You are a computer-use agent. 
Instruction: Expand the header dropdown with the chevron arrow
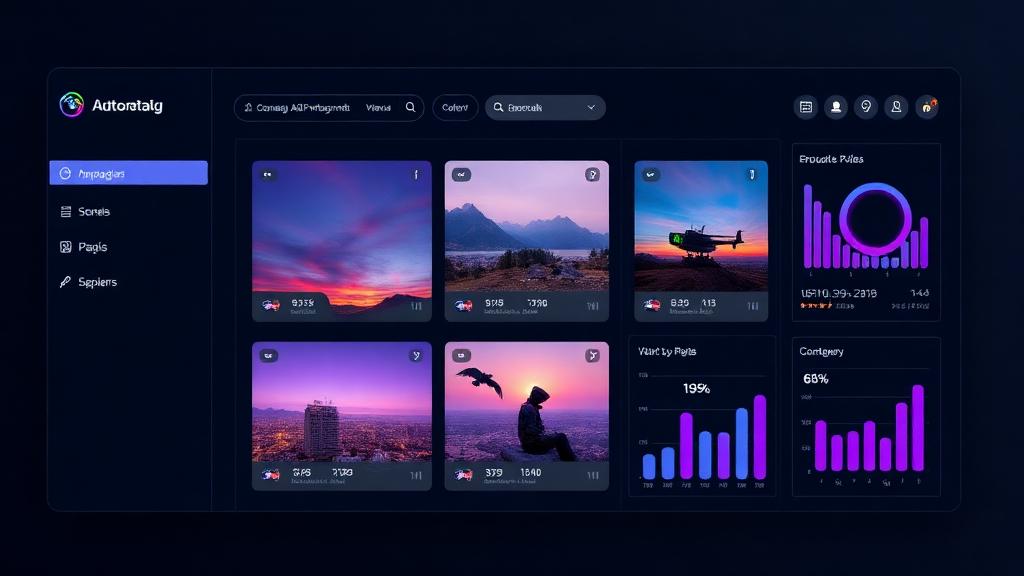pos(545,108)
